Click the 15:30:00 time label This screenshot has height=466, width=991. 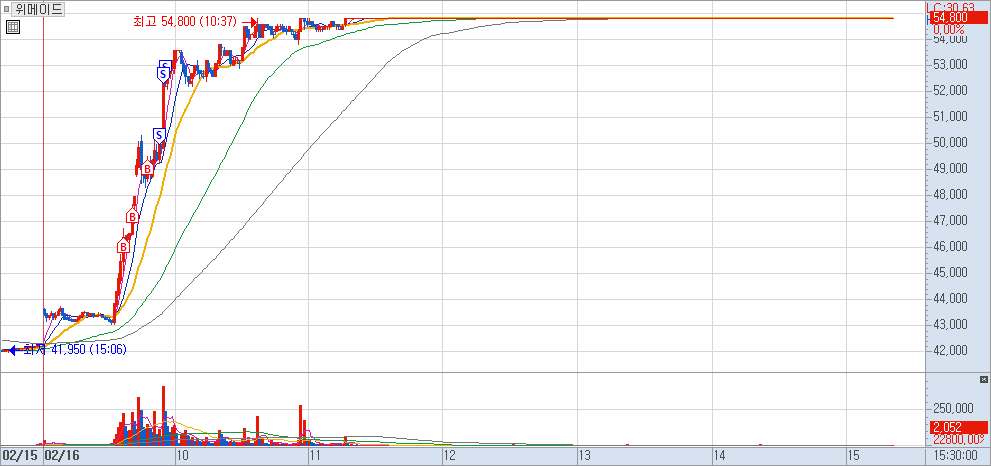954,455
